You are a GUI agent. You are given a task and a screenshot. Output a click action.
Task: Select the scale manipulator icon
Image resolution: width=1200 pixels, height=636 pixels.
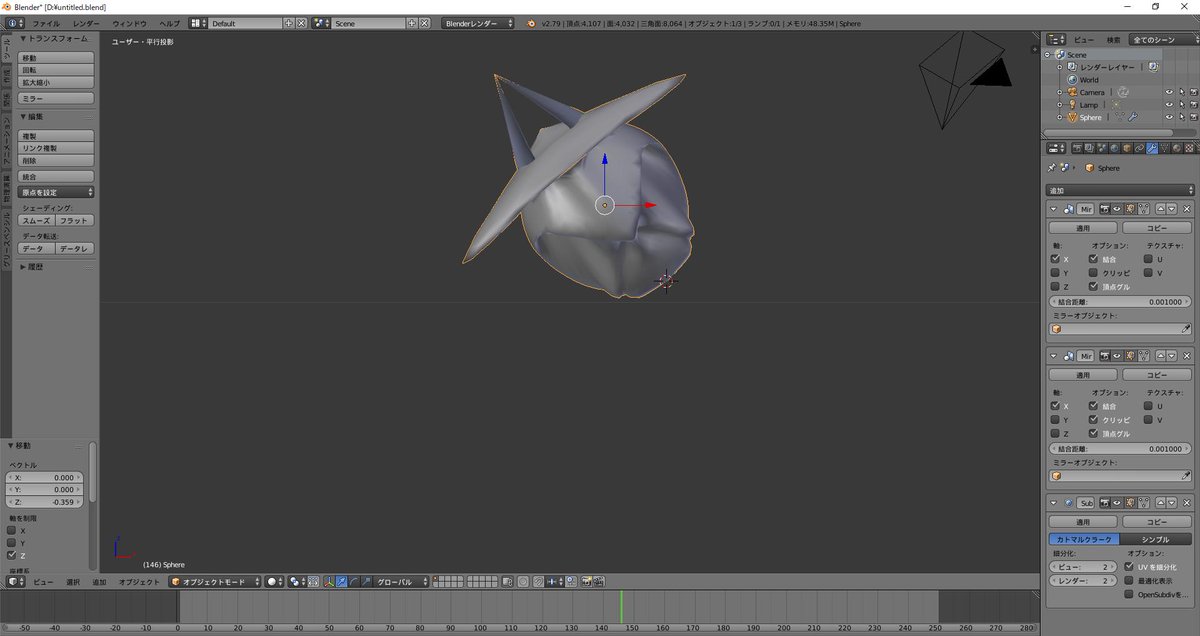click(x=367, y=581)
